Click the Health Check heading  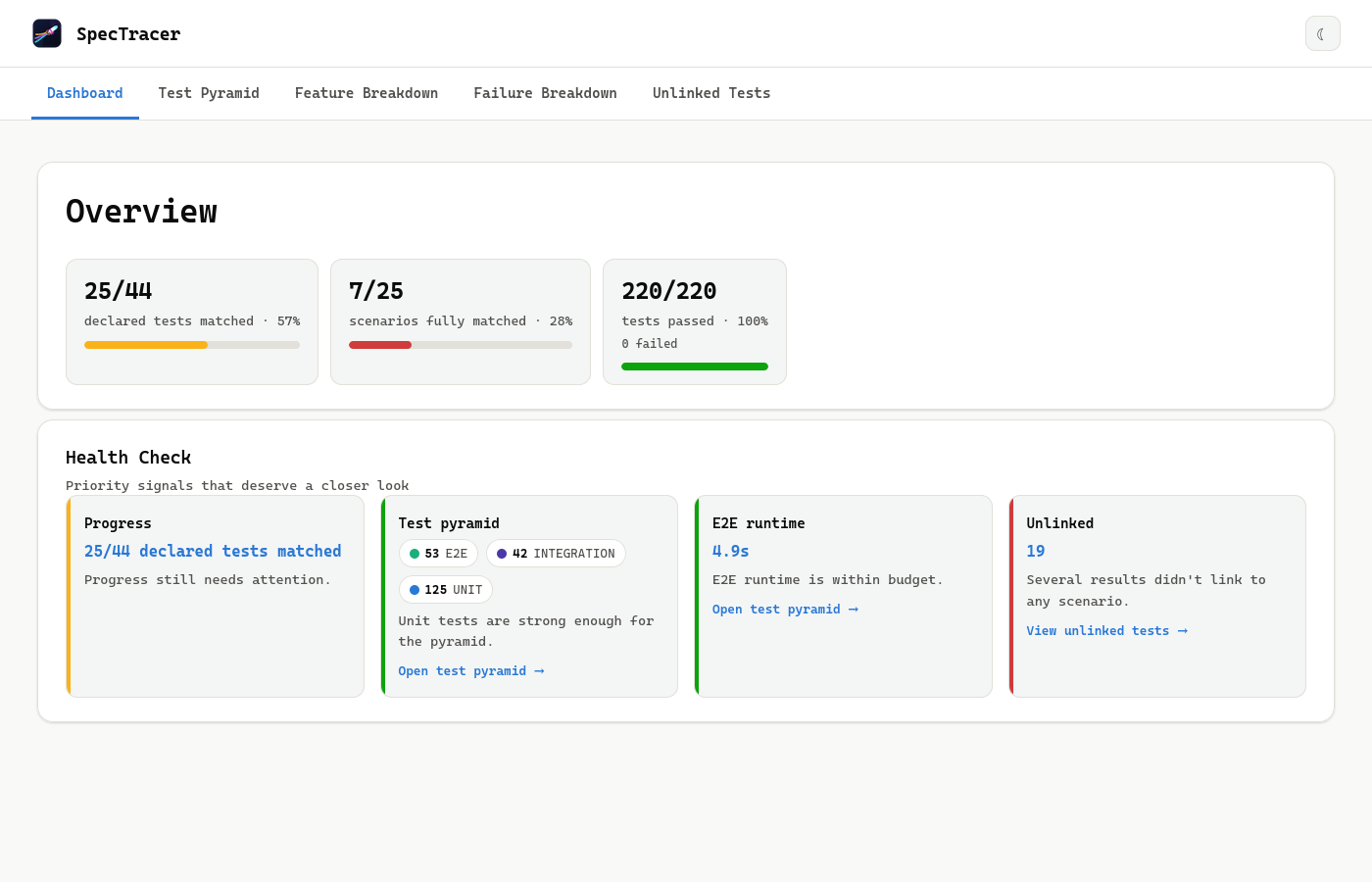[128, 458]
